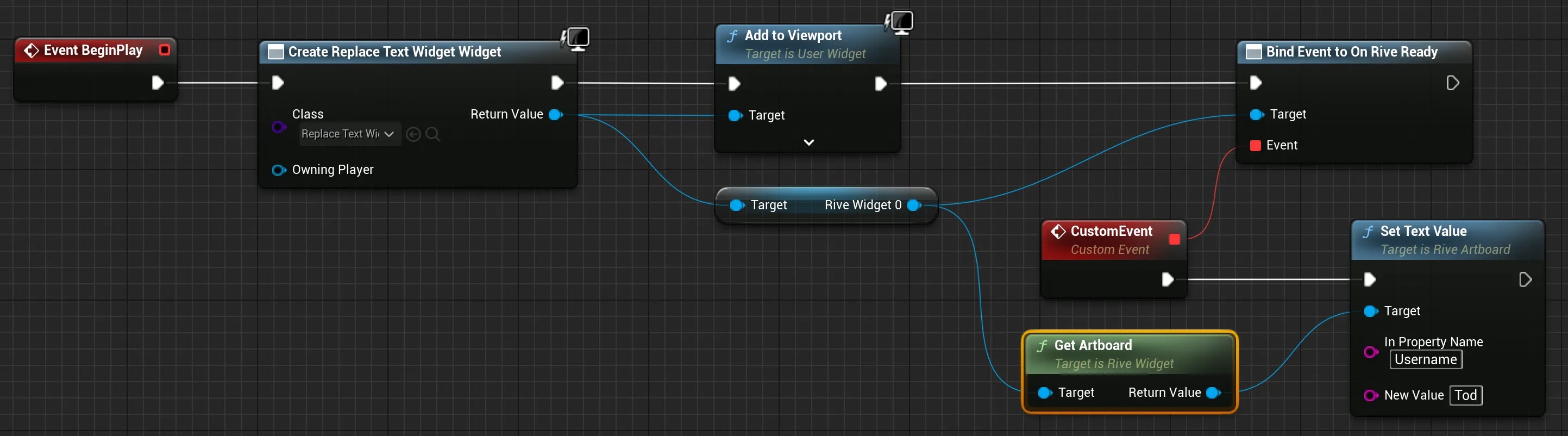Viewport: 1568px width, 436px height.
Task: Click the CustomEvent red delegate output pin
Action: (x=1175, y=239)
